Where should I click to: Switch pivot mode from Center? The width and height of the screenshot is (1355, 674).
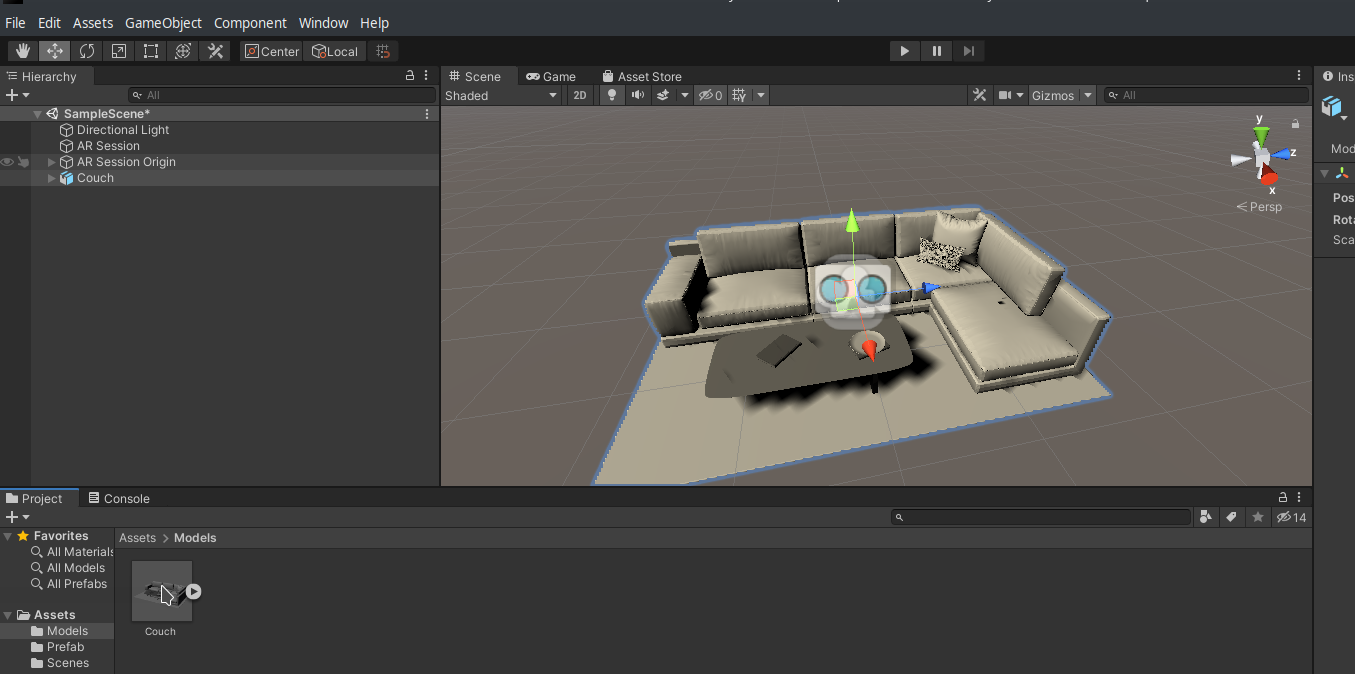click(x=270, y=50)
